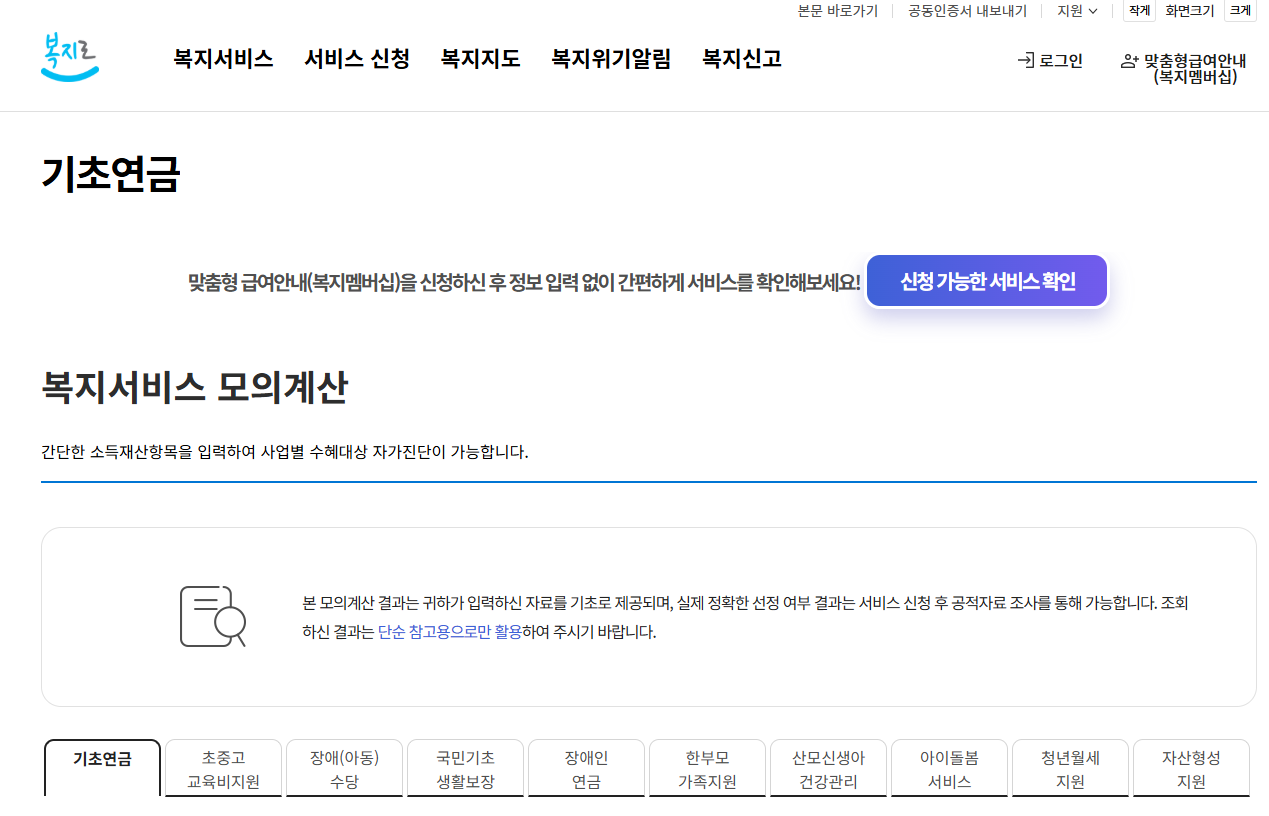1269x816 pixels.
Task: Open the 복지신고 menu item
Action: click(740, 60)
